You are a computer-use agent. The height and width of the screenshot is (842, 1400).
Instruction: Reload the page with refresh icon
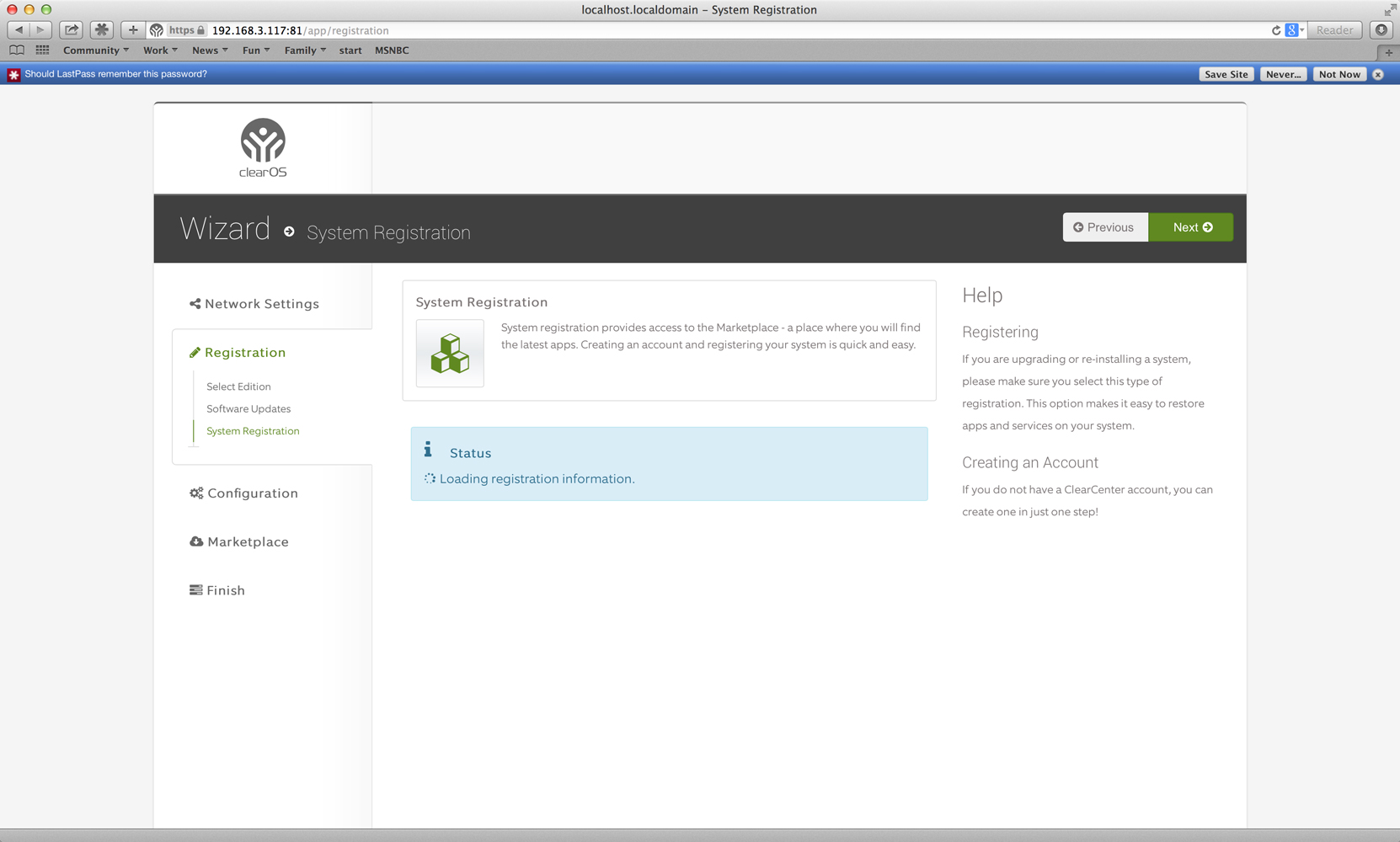1276,30
